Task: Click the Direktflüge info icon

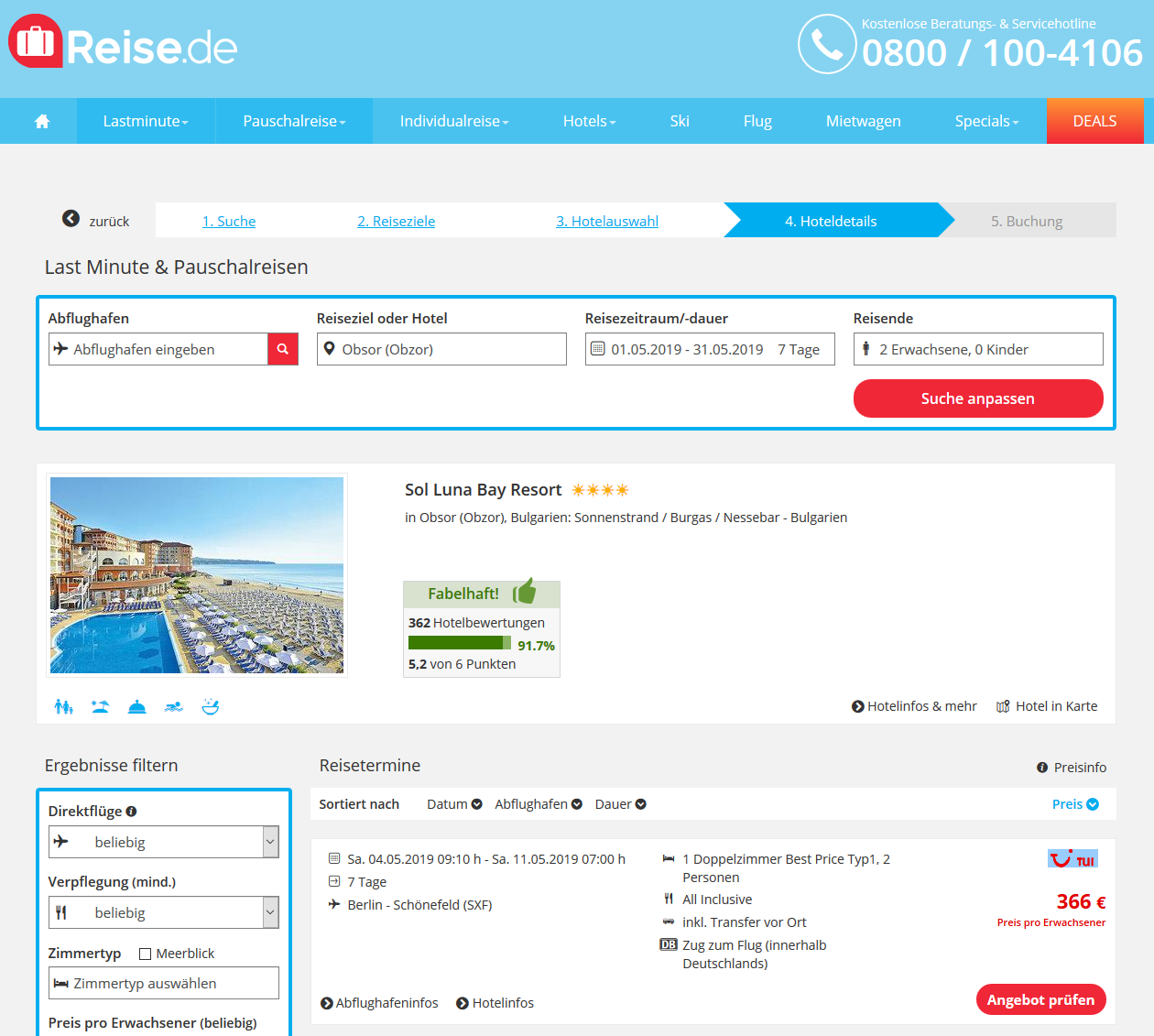Action: click(131, 811)
